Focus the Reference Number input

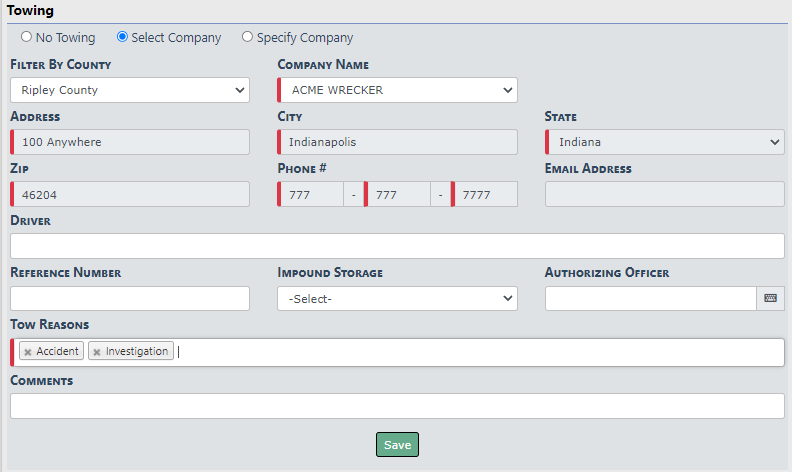(130, 298)
